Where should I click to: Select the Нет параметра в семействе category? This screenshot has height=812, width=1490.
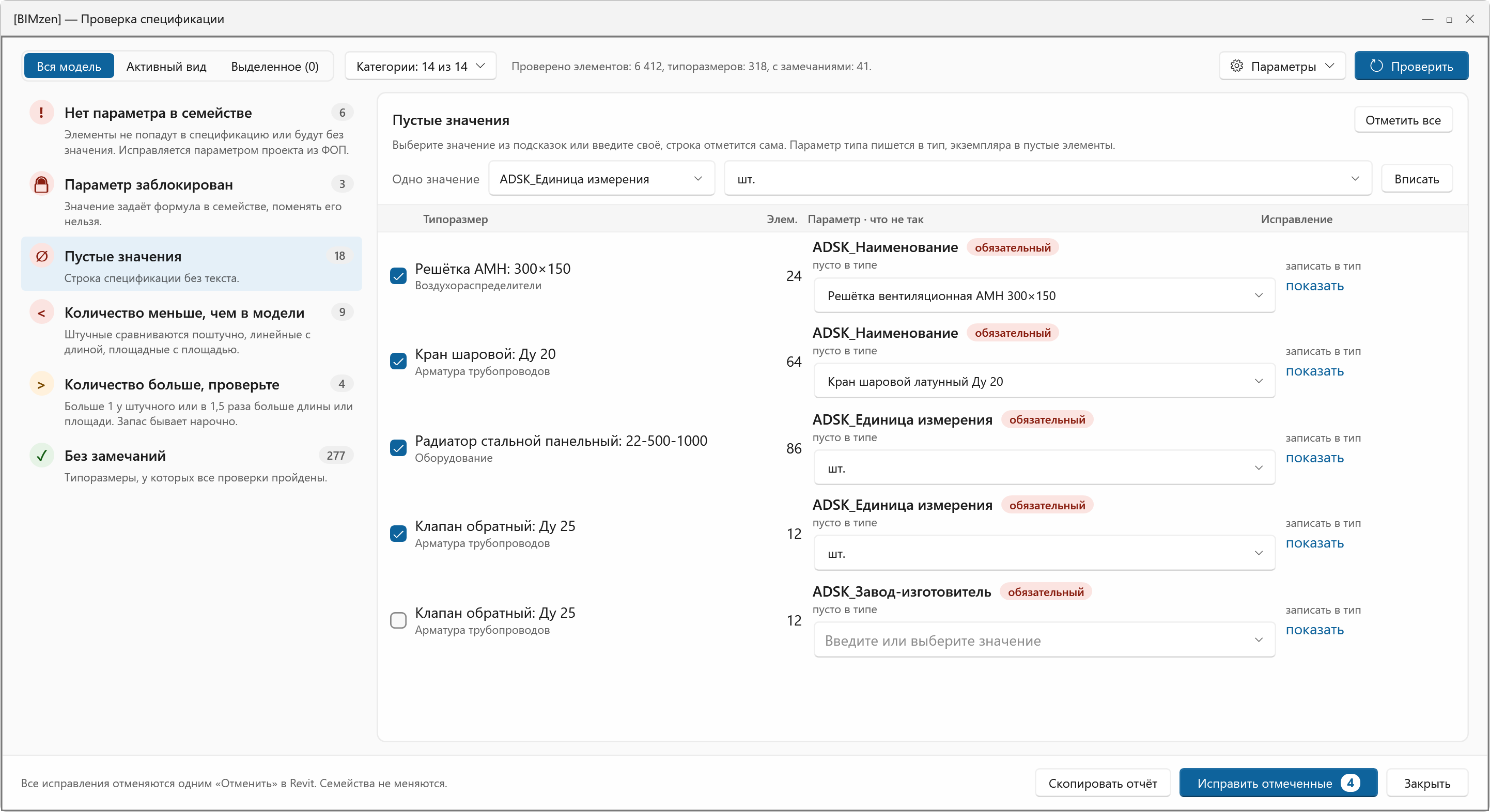pos(192,130)
